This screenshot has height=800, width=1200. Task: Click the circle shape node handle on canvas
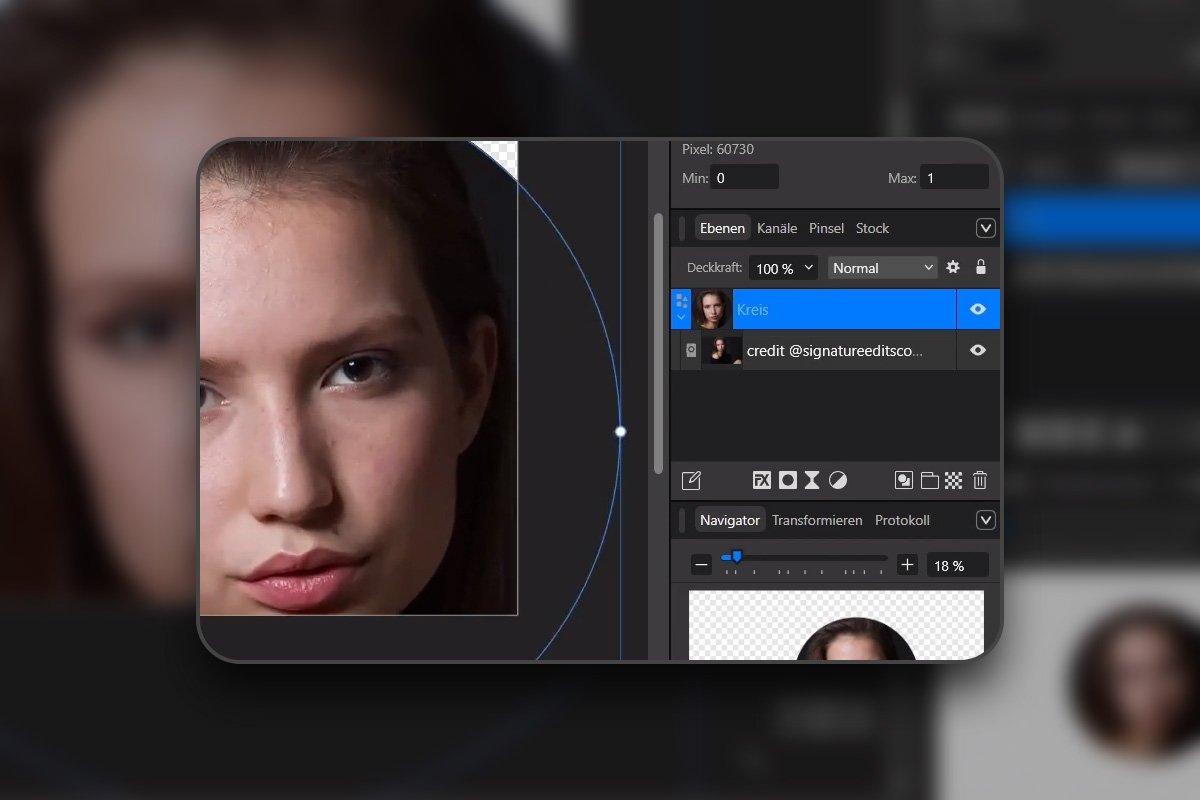[620, 432]
